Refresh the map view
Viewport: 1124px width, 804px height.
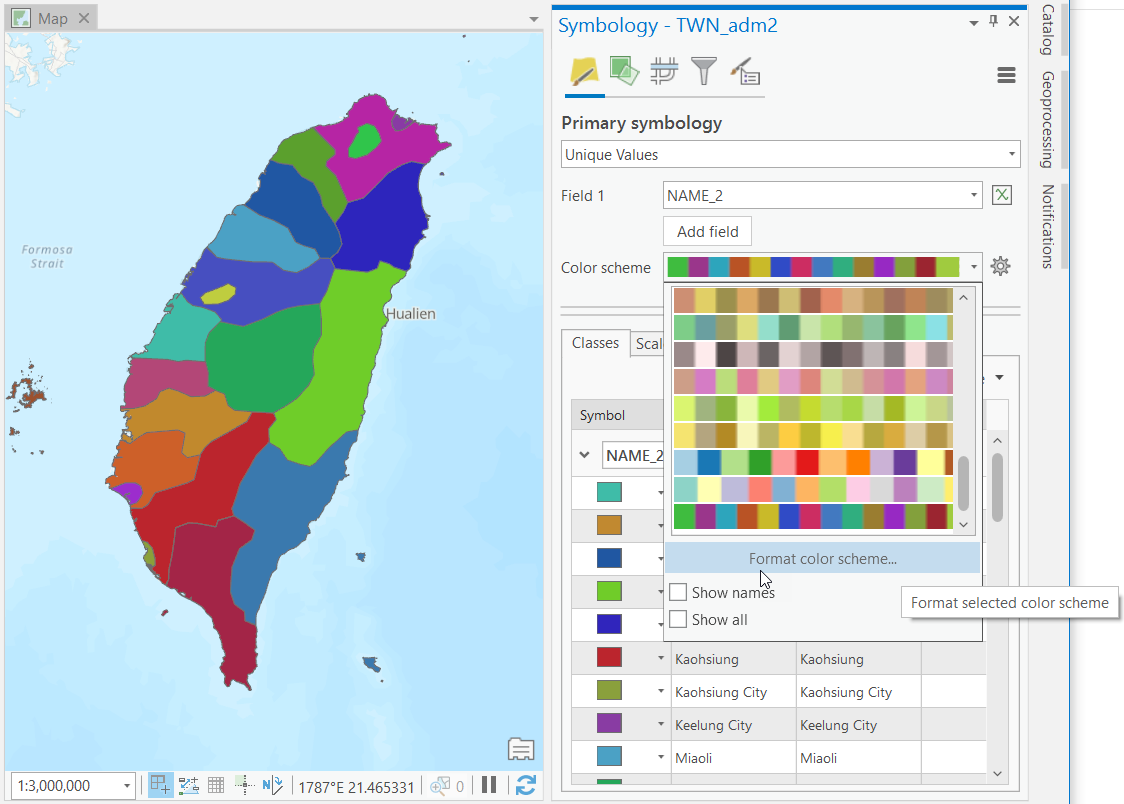tap(526, 785)
